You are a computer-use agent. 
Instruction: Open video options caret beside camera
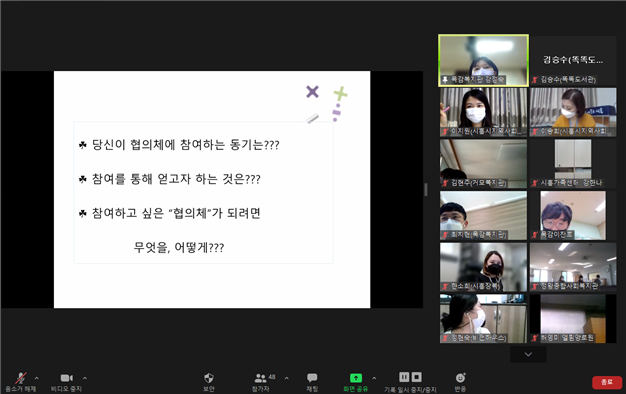85,378
